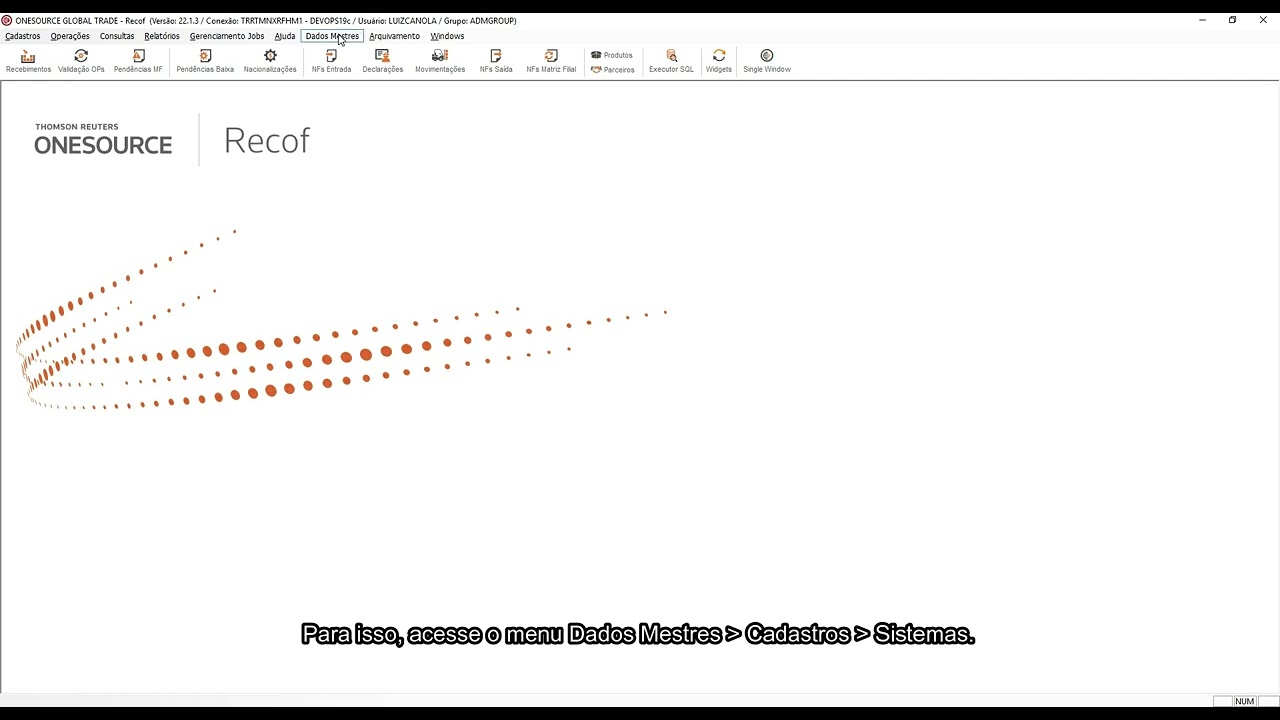The image size is (1280, 720).
Task: Minimize the Recof window
Action: 1202,20
